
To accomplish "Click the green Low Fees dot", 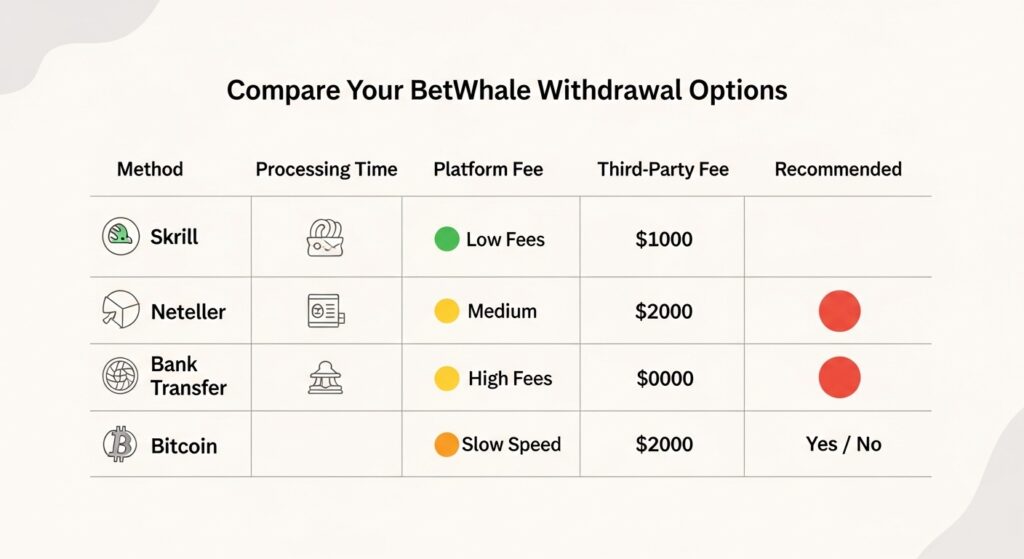I will pyautogui.click(x=447, y=239).
